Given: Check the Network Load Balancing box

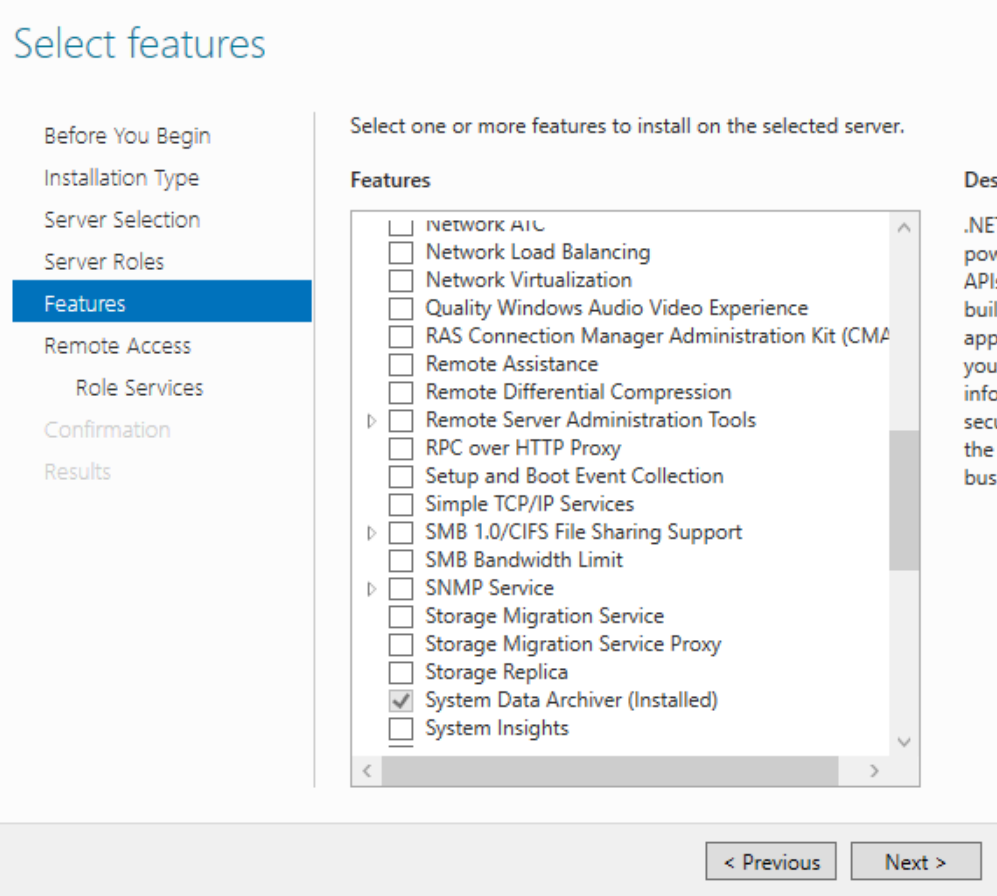Looking at the screenshot, I should coord(400,253).
